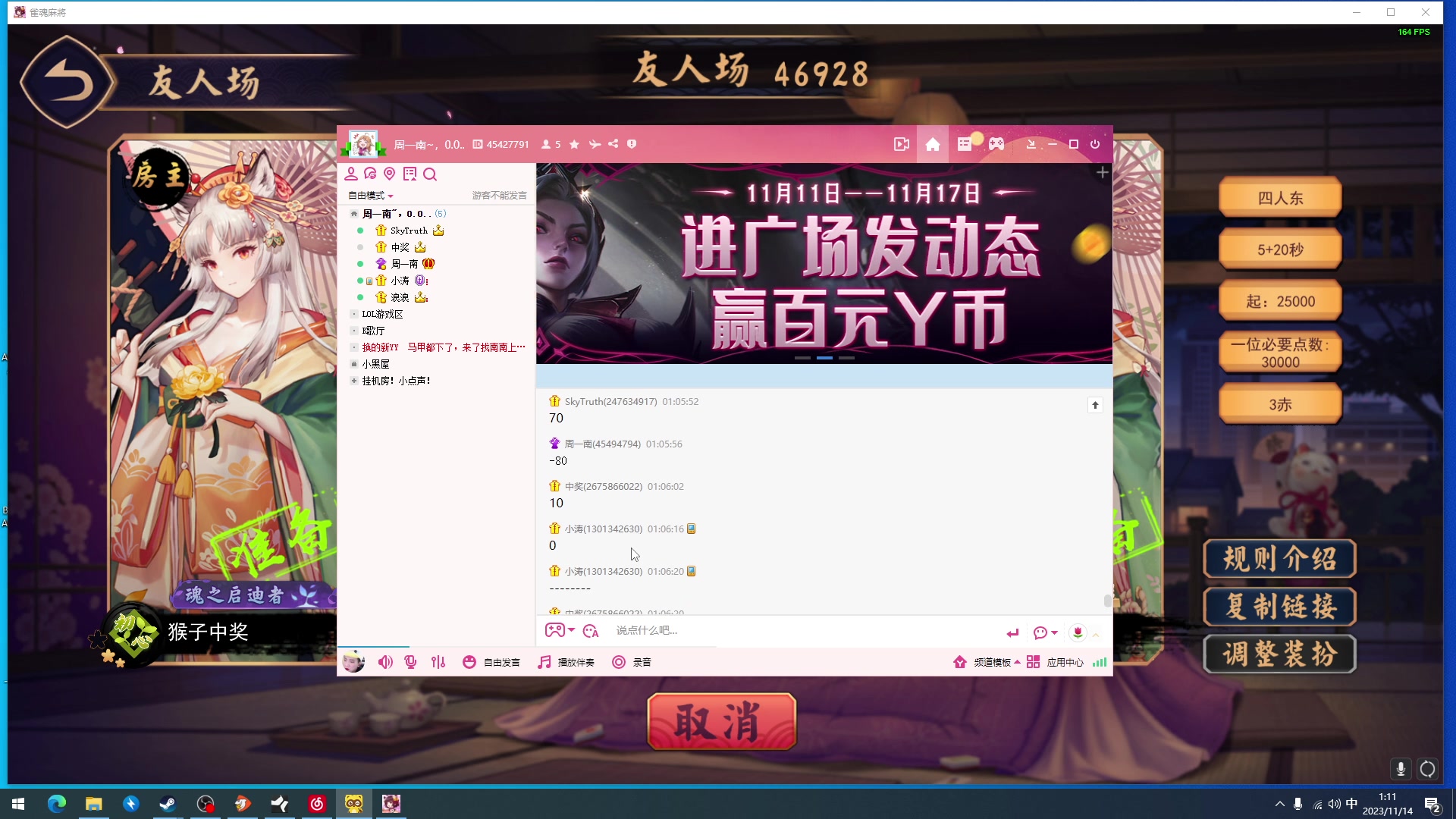Click the 复制链接 copy link button
This screenshot has width=1456, height=819.
(x=1280, y=607)
